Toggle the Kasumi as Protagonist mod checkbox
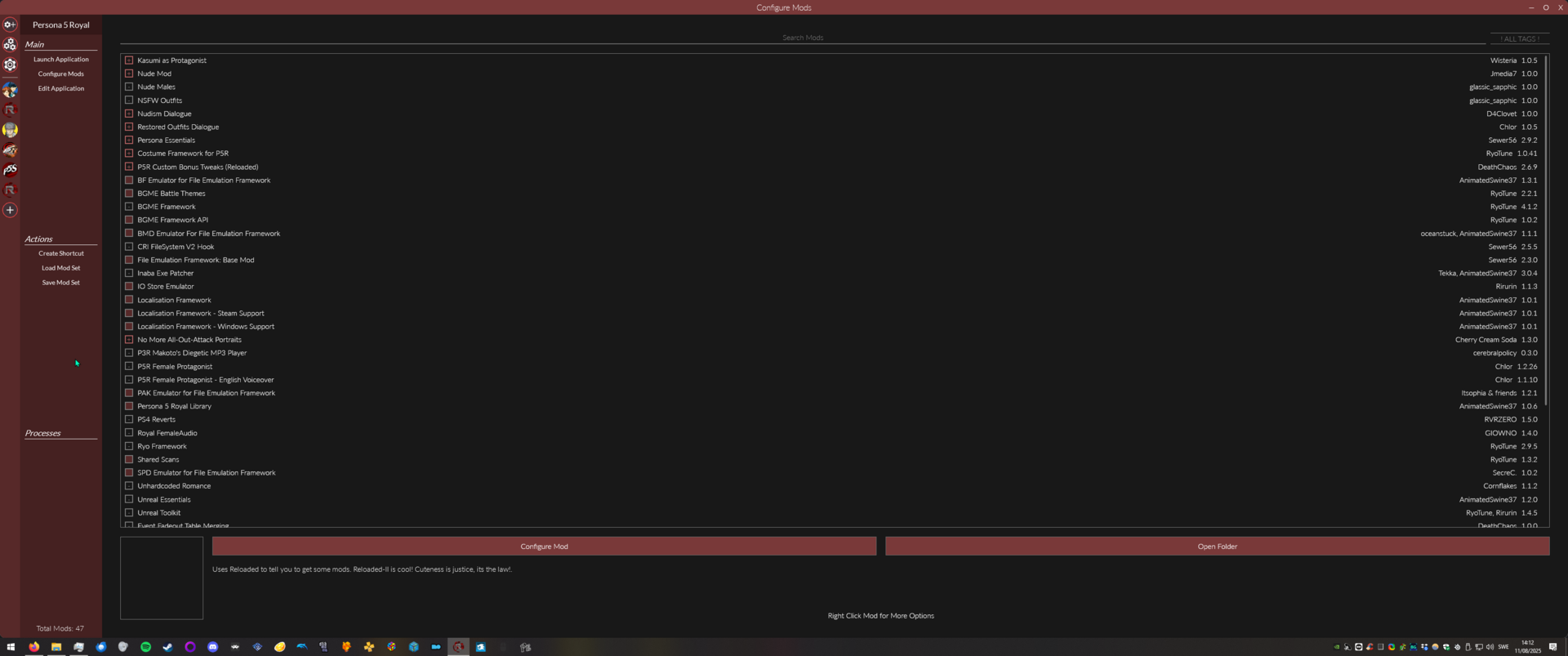1568x656 pixels. (129, 60)
